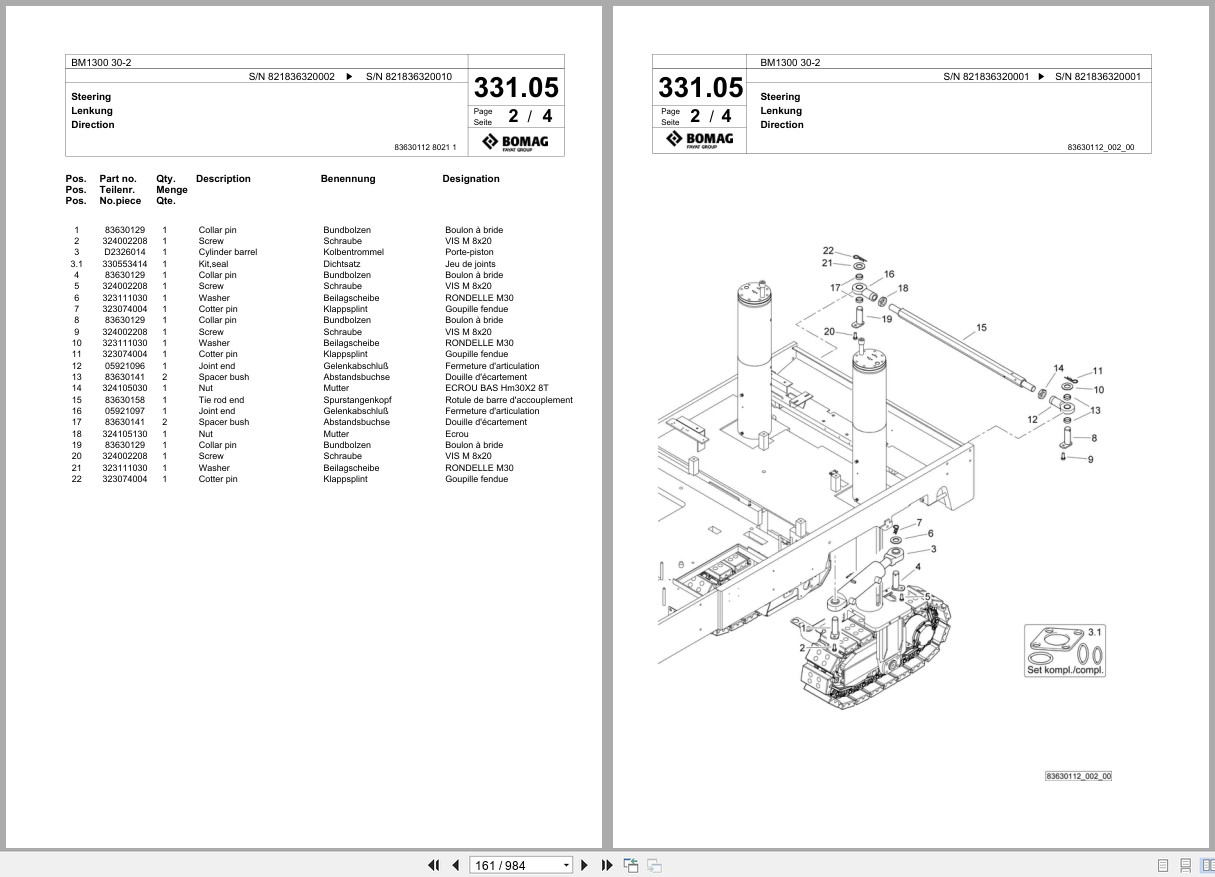The image size is (1215, 877).
Task: Click the BOMAG logo on right page
Action: [x=700, y=140]
